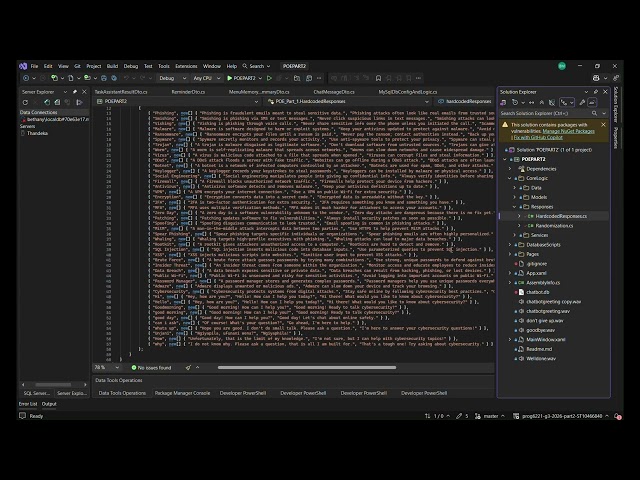Click Connect to Server icon in Server Explorer
This screenshot has height=480, width=640.
(57, 102)
